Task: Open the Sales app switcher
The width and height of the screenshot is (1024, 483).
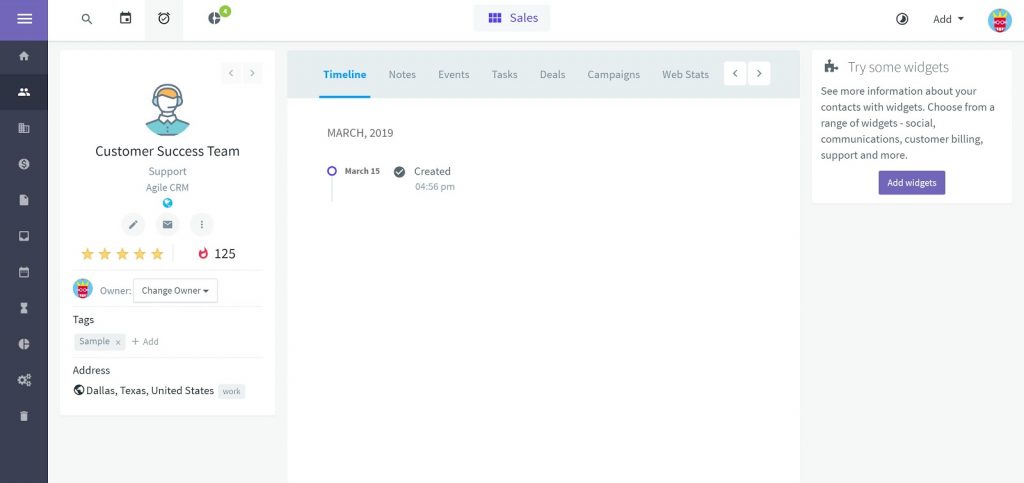Action: pos(512,18)
